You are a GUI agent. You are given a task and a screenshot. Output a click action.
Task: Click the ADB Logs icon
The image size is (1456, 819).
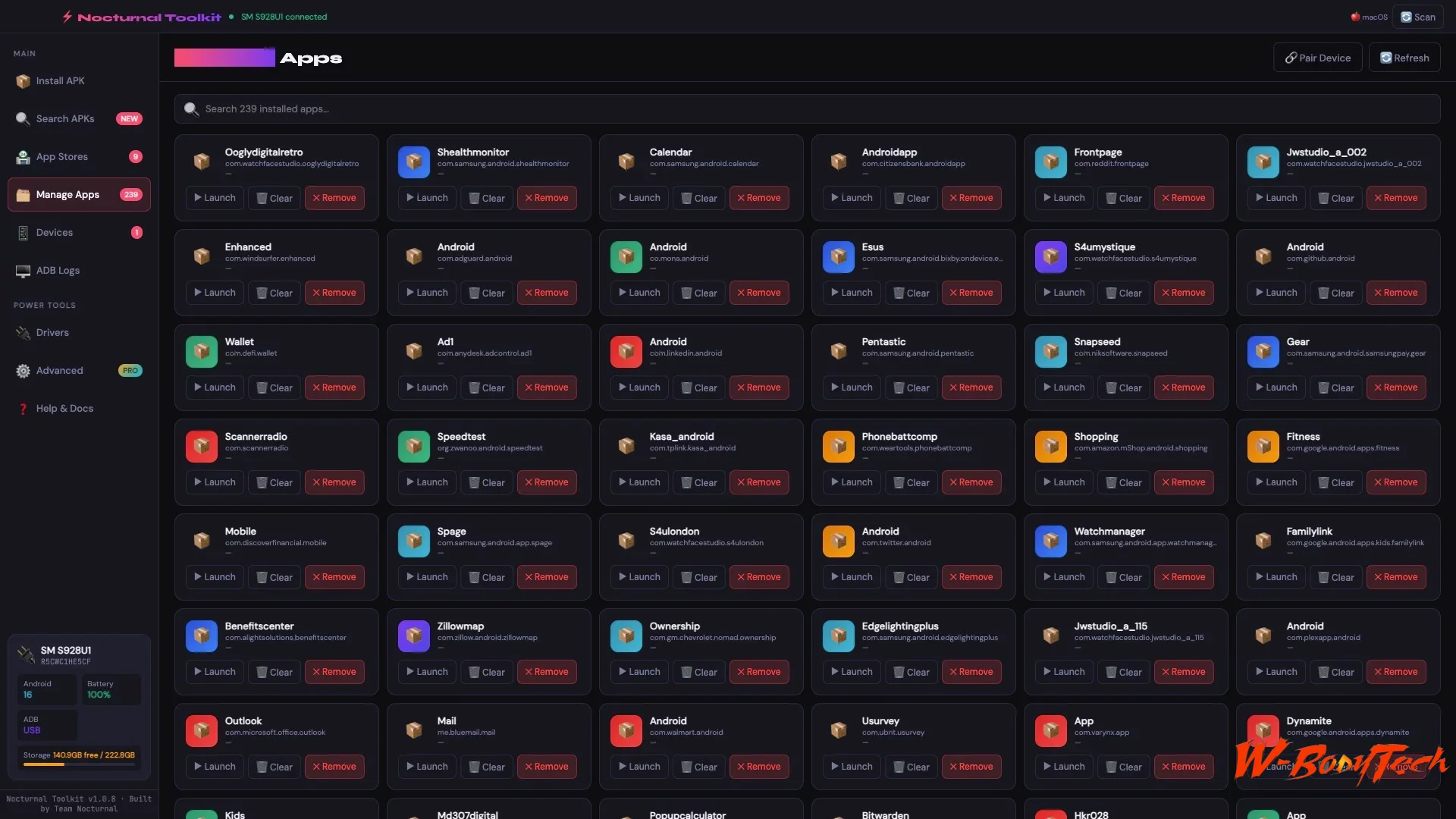[x=23, y=271]
